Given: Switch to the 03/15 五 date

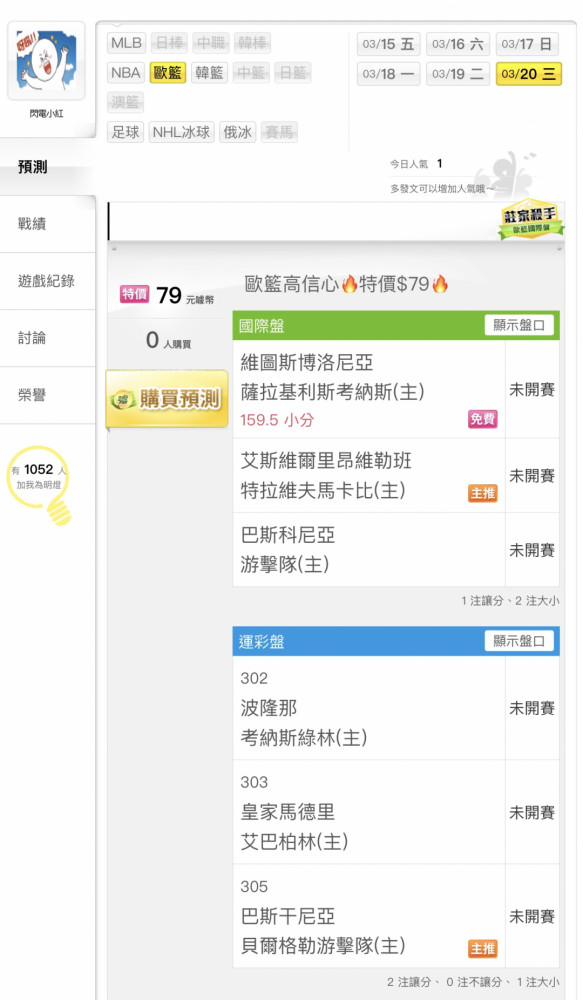Looking at the screenshot, I should pos(388,44).
